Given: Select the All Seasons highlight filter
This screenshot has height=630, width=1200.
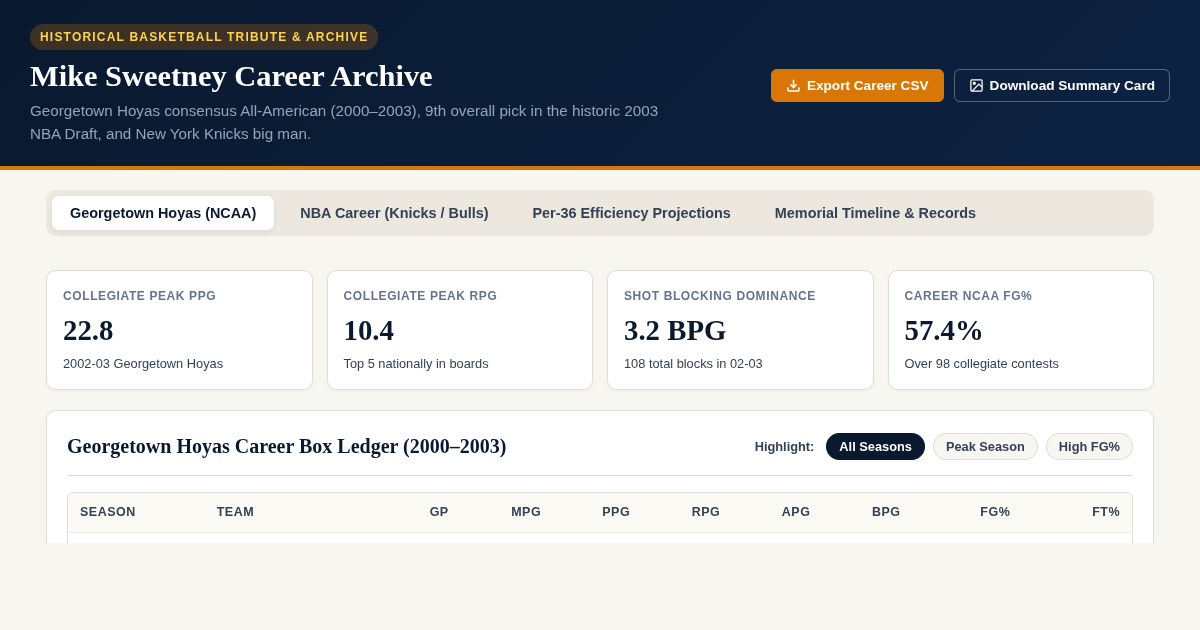Looking at the screenshot, I should (875, 447).
